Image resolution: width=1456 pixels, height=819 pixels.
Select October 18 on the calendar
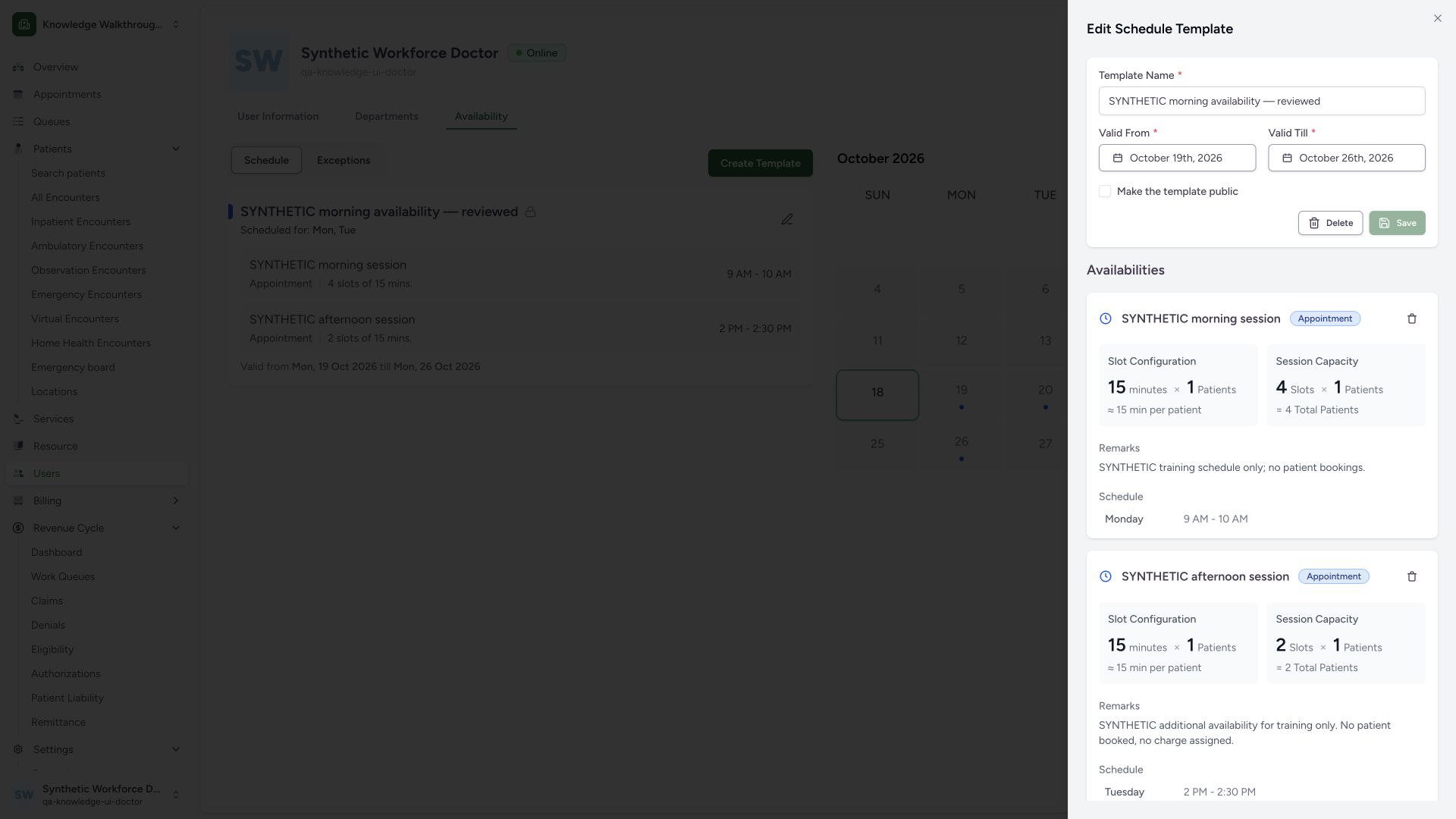coord(877,394)
